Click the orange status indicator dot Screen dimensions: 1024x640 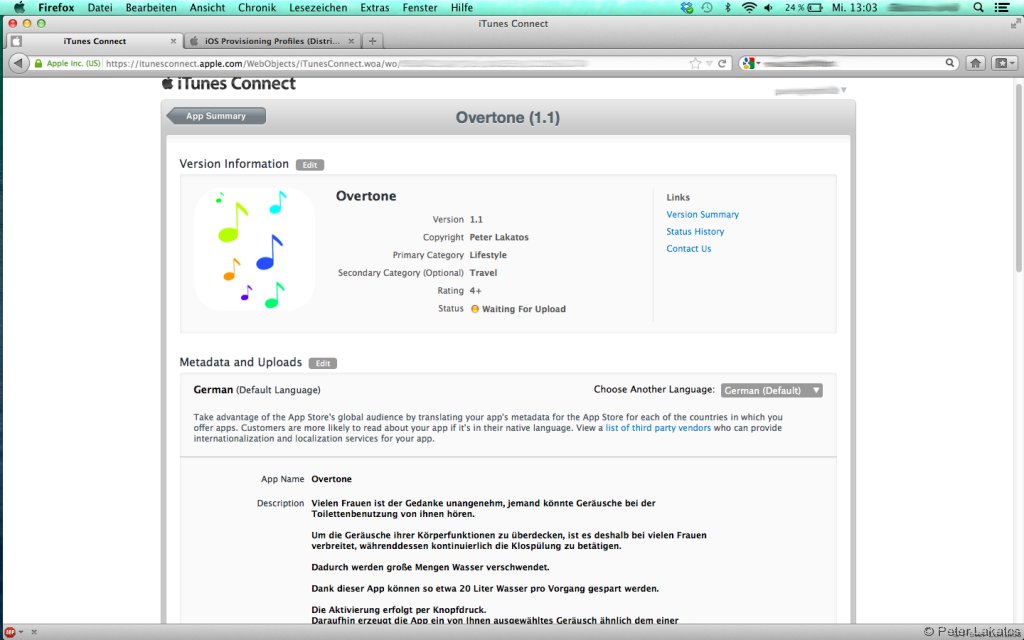click(475, 309)
